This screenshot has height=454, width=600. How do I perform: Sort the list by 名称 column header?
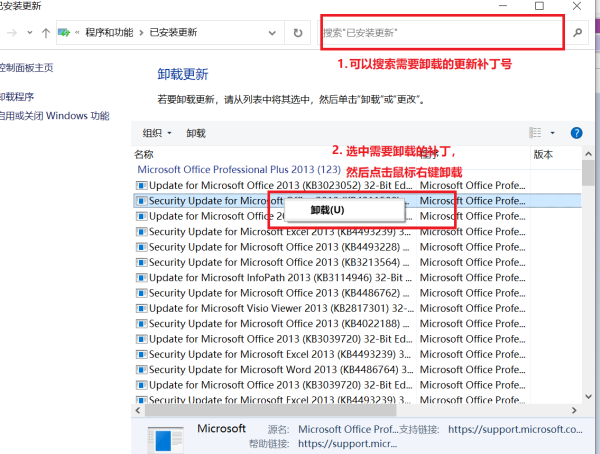[145, 155]
